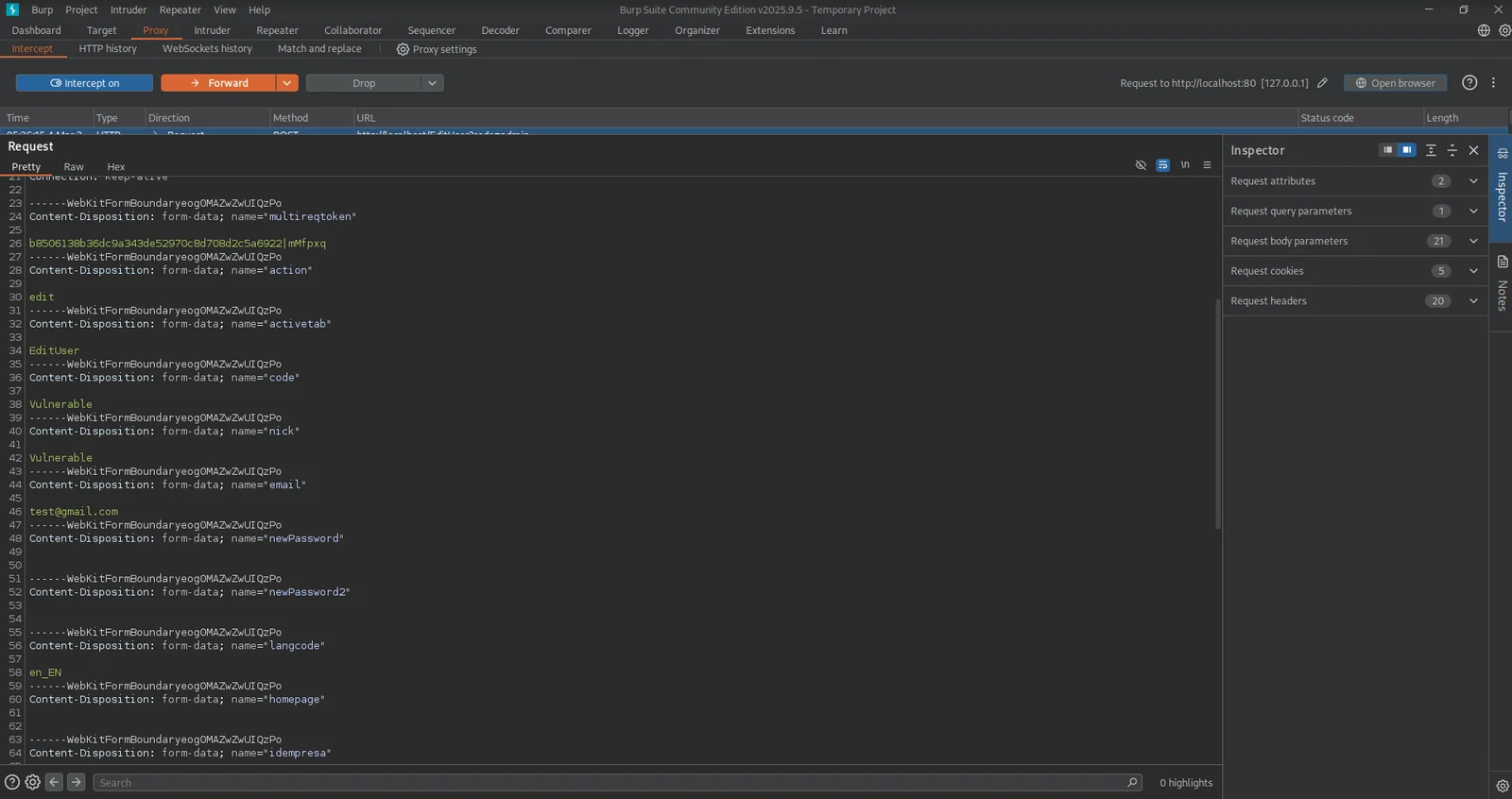Sort table by URL column header
This screenshot has width=1512, height=799.
pyautogui.click(x=825, y=118)
